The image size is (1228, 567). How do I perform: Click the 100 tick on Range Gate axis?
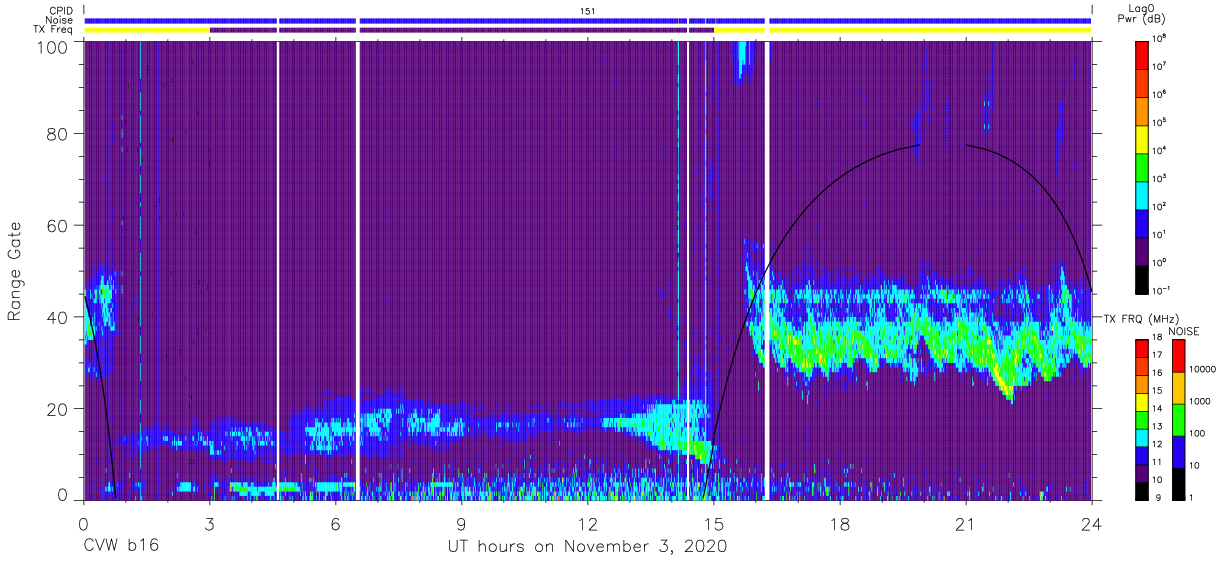click(x=51, y=47)
